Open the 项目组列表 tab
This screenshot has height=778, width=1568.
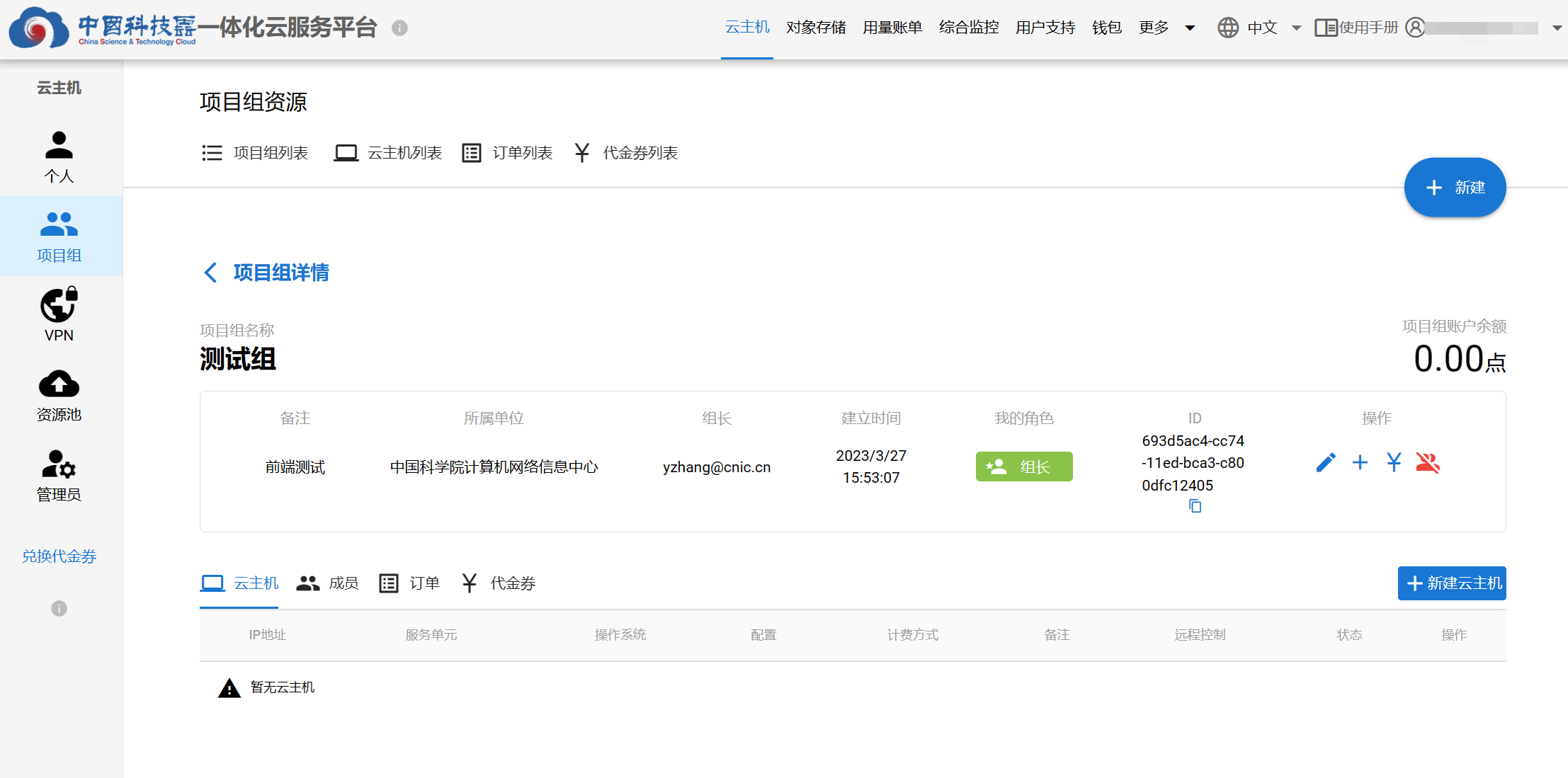[x=256, y=153]
